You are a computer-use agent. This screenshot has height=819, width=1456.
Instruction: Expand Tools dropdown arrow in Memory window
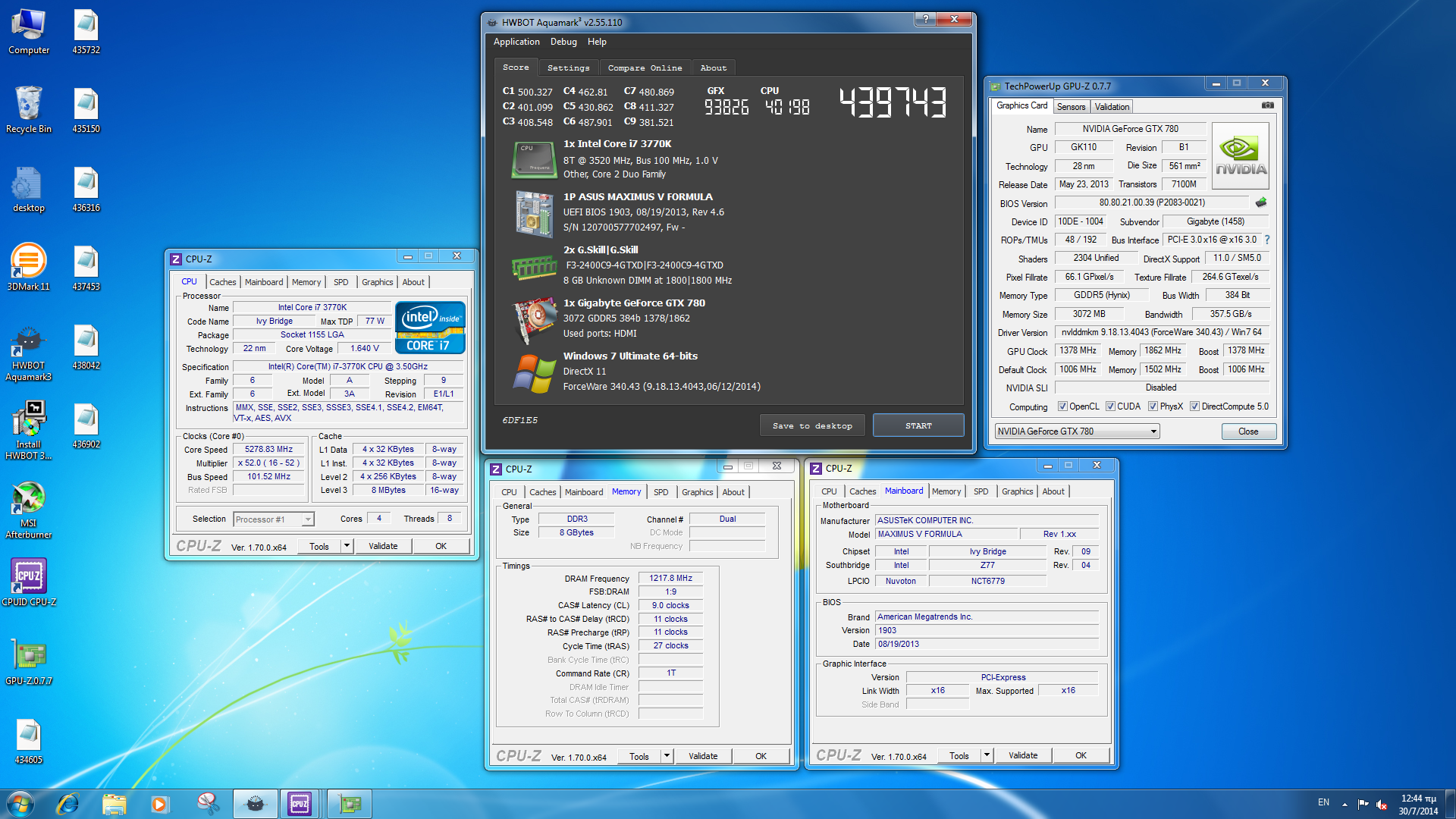click(667, 756)
